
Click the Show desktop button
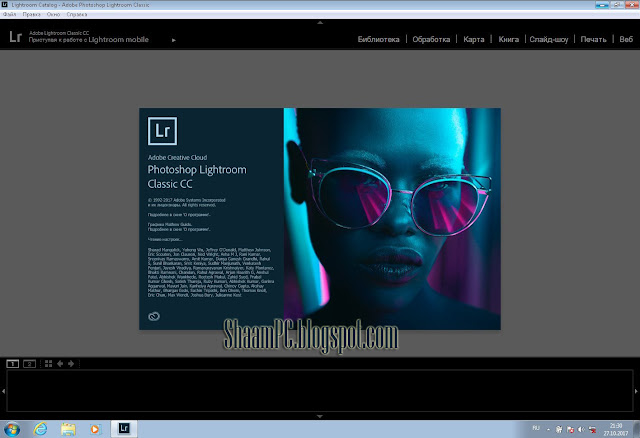636,429
